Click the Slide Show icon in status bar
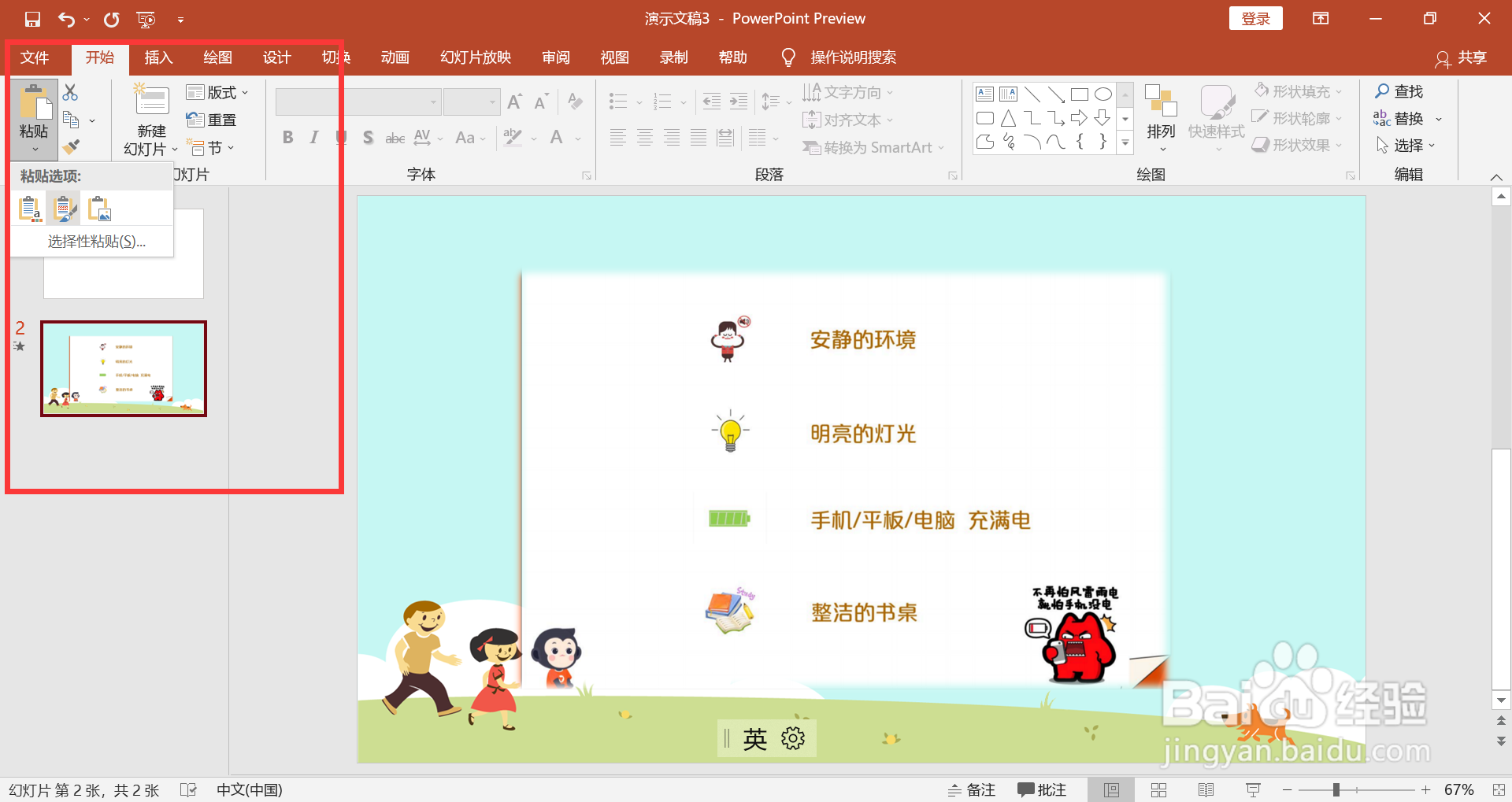 (x=1253, y=789)
